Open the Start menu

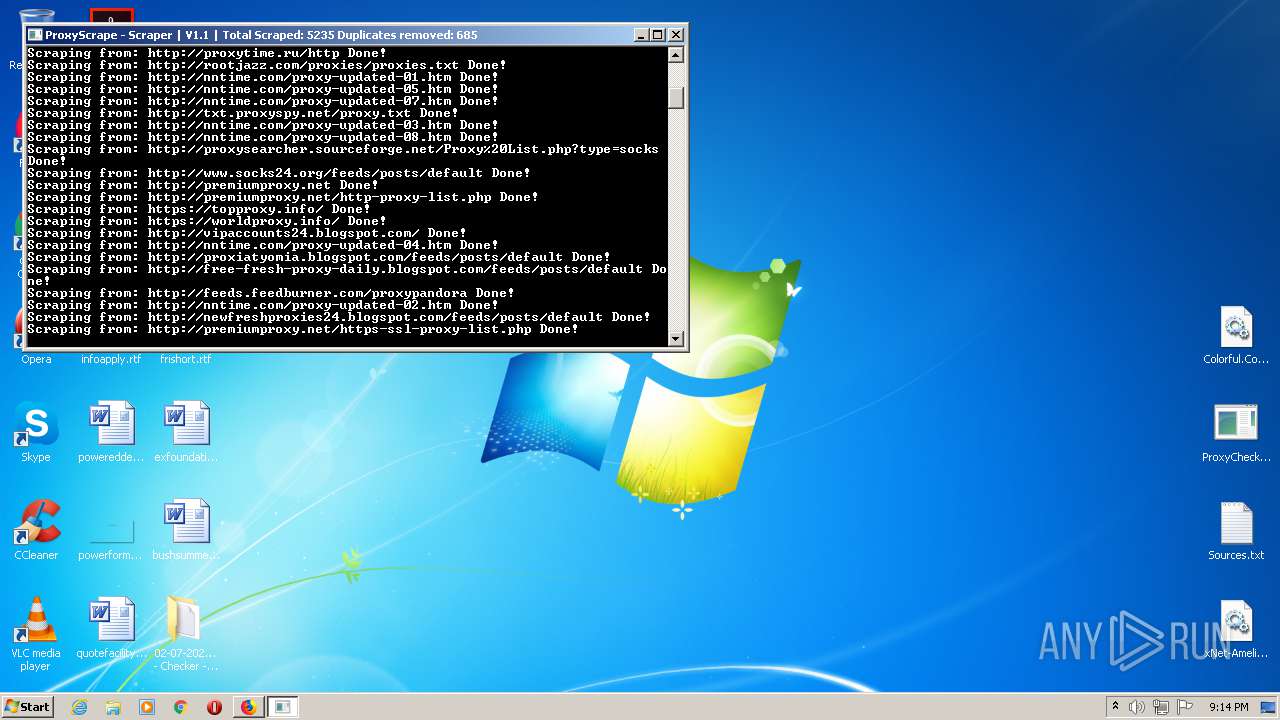pyautogui.click(x=27, y=707)
